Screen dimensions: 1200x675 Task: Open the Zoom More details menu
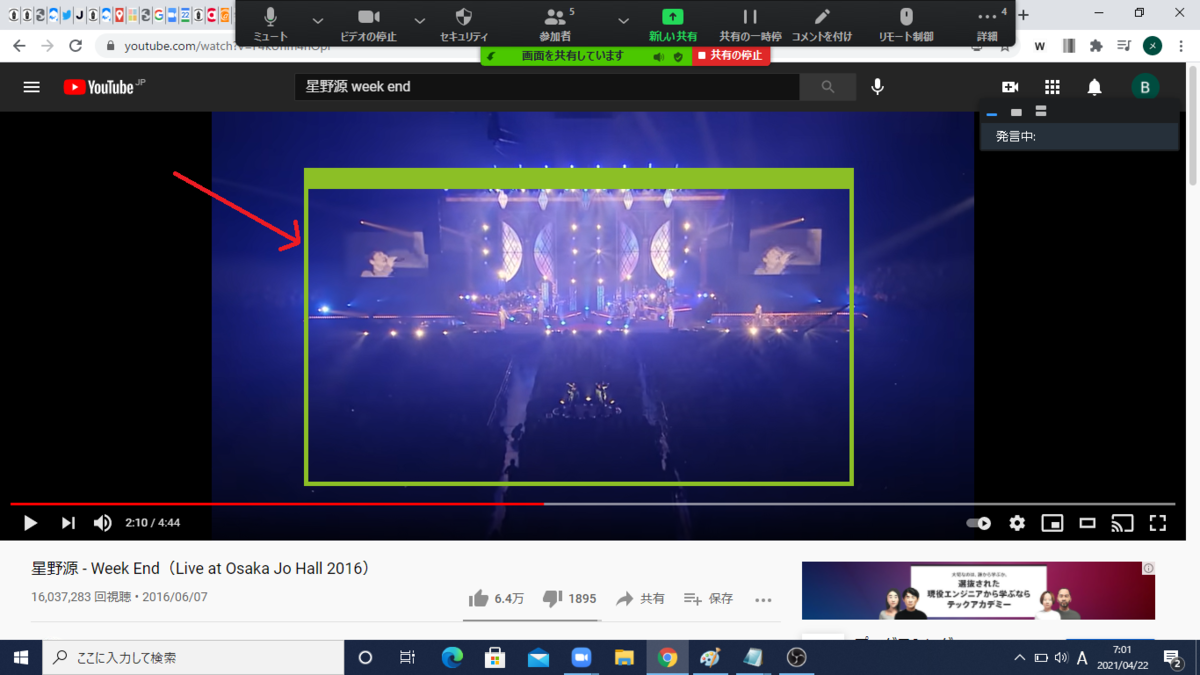coord(987,24)
